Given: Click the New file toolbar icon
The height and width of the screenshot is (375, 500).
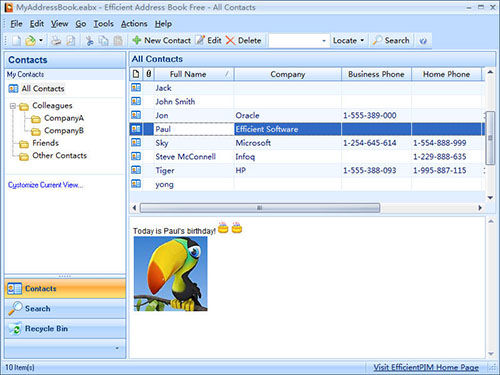Looking at the screenshot, I should 16,41.
